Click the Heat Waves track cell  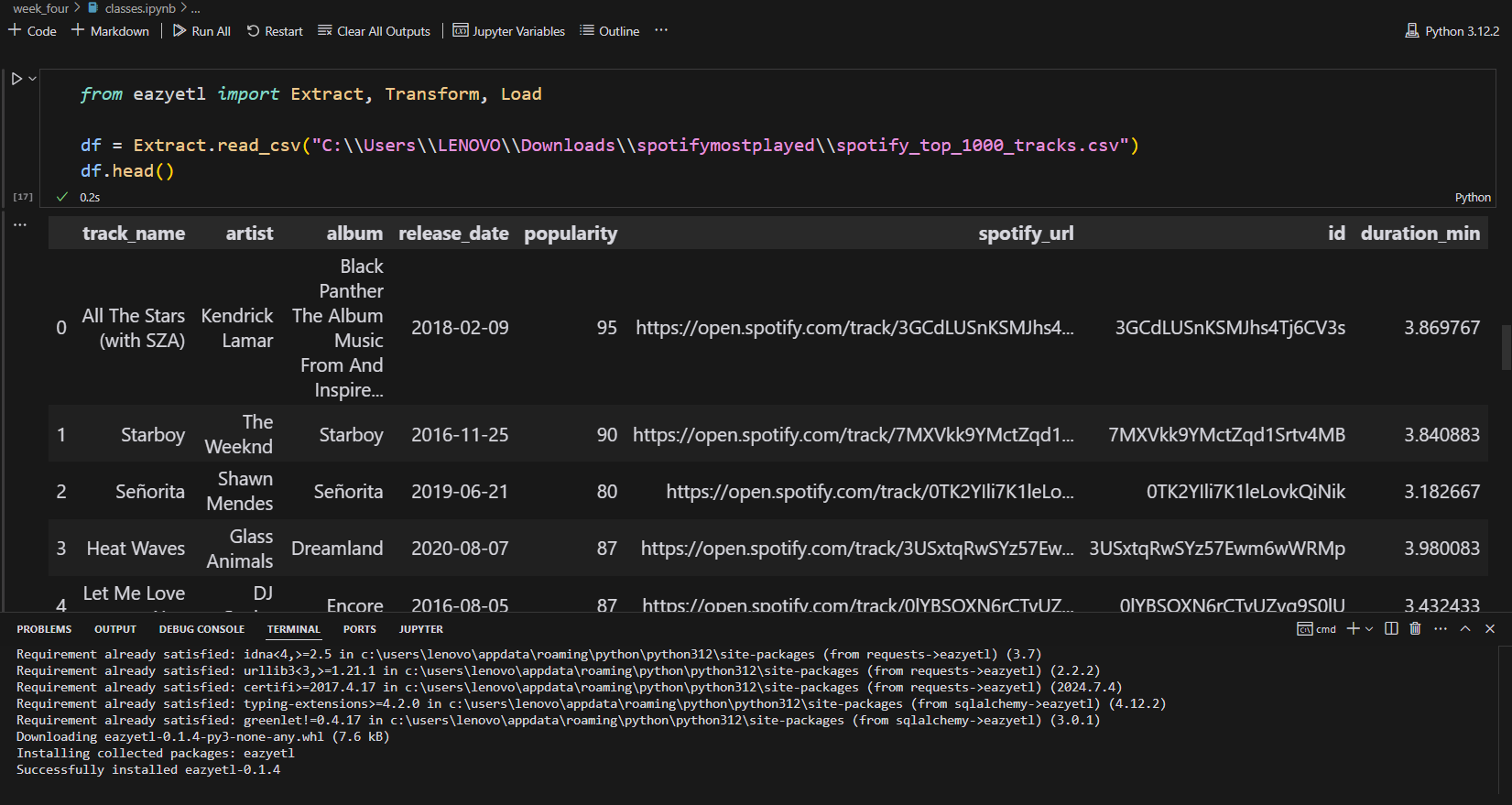(x=136, y=549)
